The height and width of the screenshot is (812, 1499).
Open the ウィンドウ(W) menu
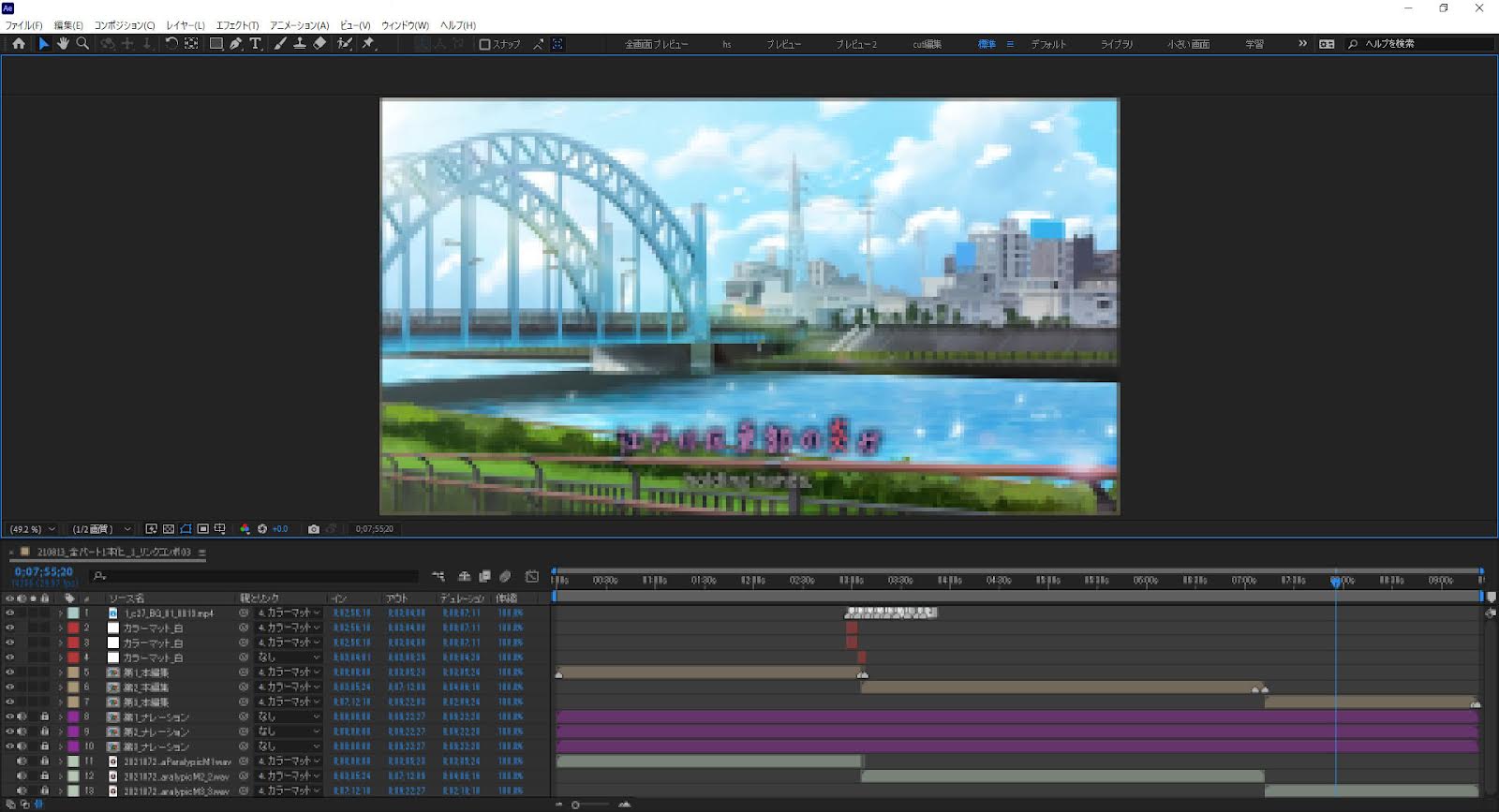click(x=405, y=25)
